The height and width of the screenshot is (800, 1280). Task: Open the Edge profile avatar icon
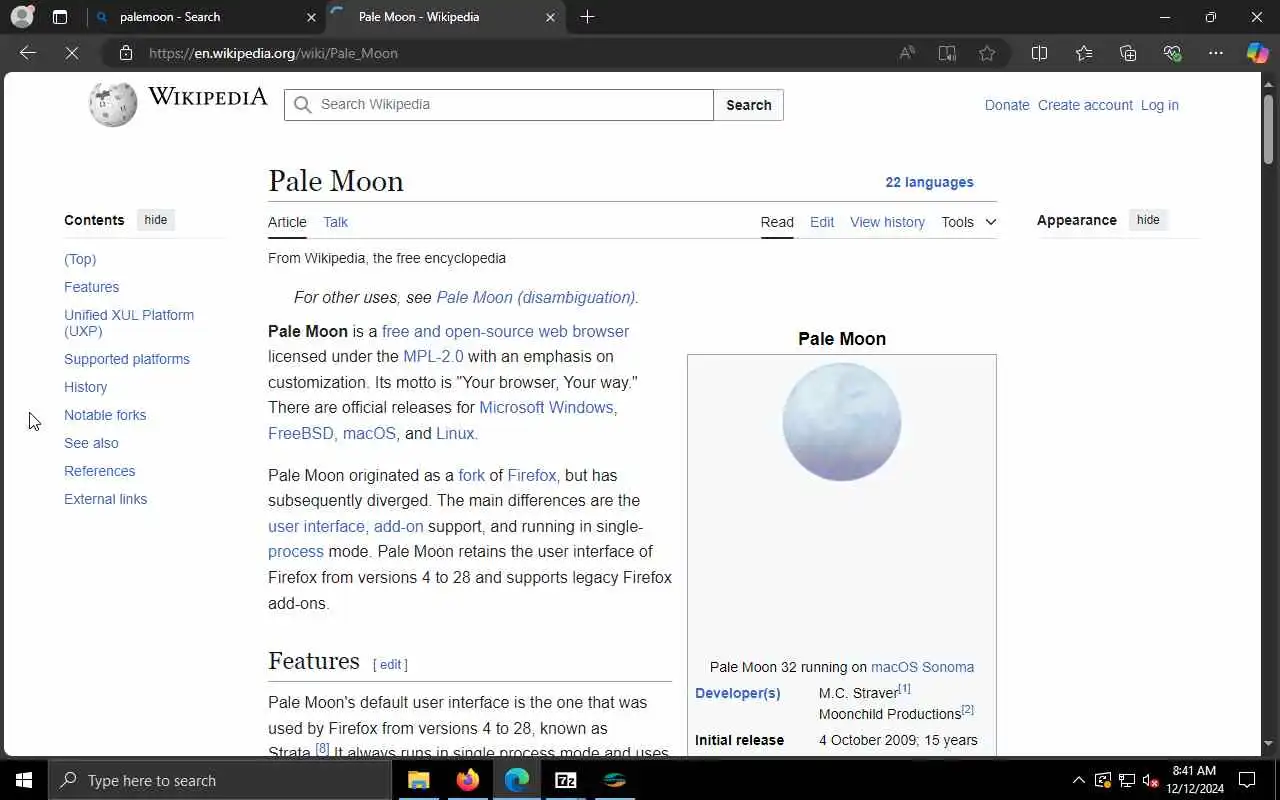pyautogui.click(x=22, y=17)
